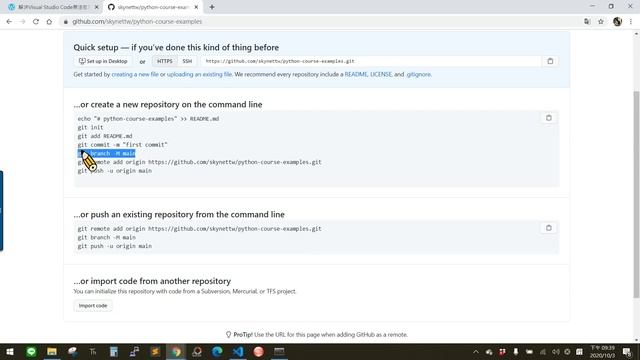Screen dimensions: 640x360
Task: Click the 'git init' command line
Action: pos(90,127)
